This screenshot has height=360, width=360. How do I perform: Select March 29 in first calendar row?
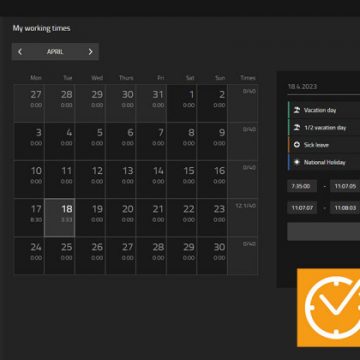[x=90, y=103]
